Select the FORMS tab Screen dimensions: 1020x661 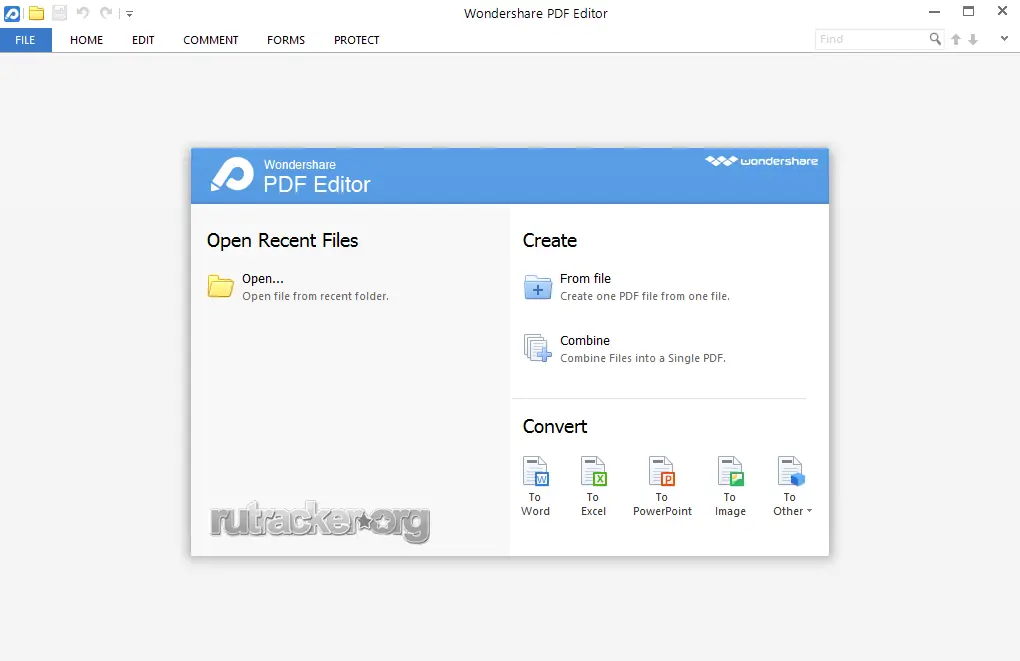click(286, 40)
